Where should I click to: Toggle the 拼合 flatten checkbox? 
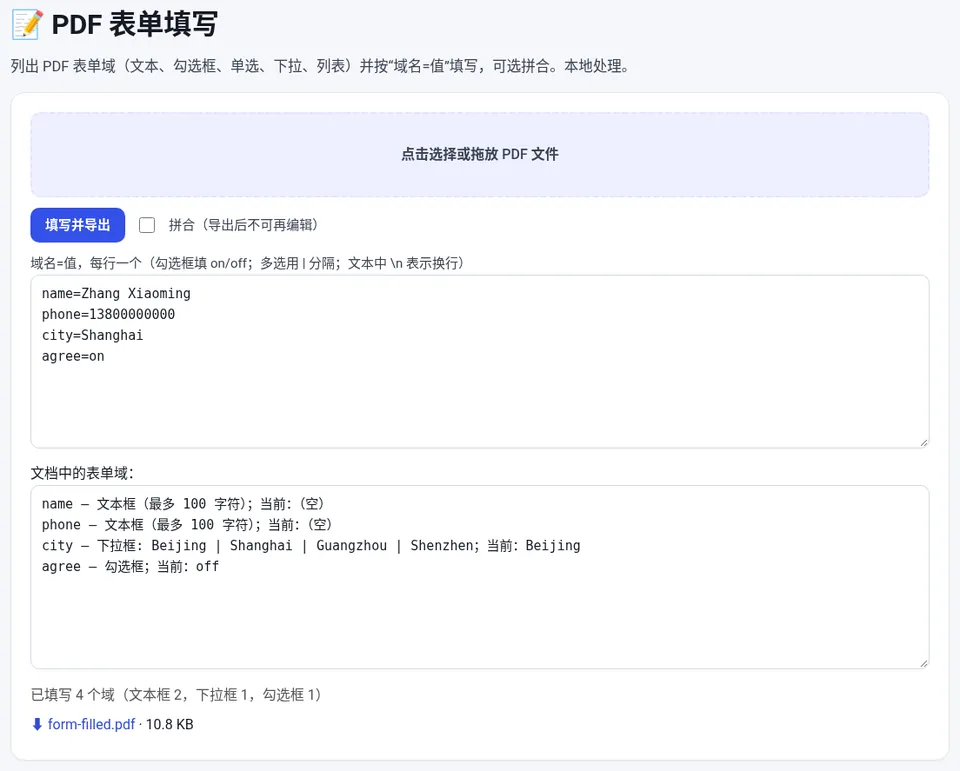pos(147,225)
